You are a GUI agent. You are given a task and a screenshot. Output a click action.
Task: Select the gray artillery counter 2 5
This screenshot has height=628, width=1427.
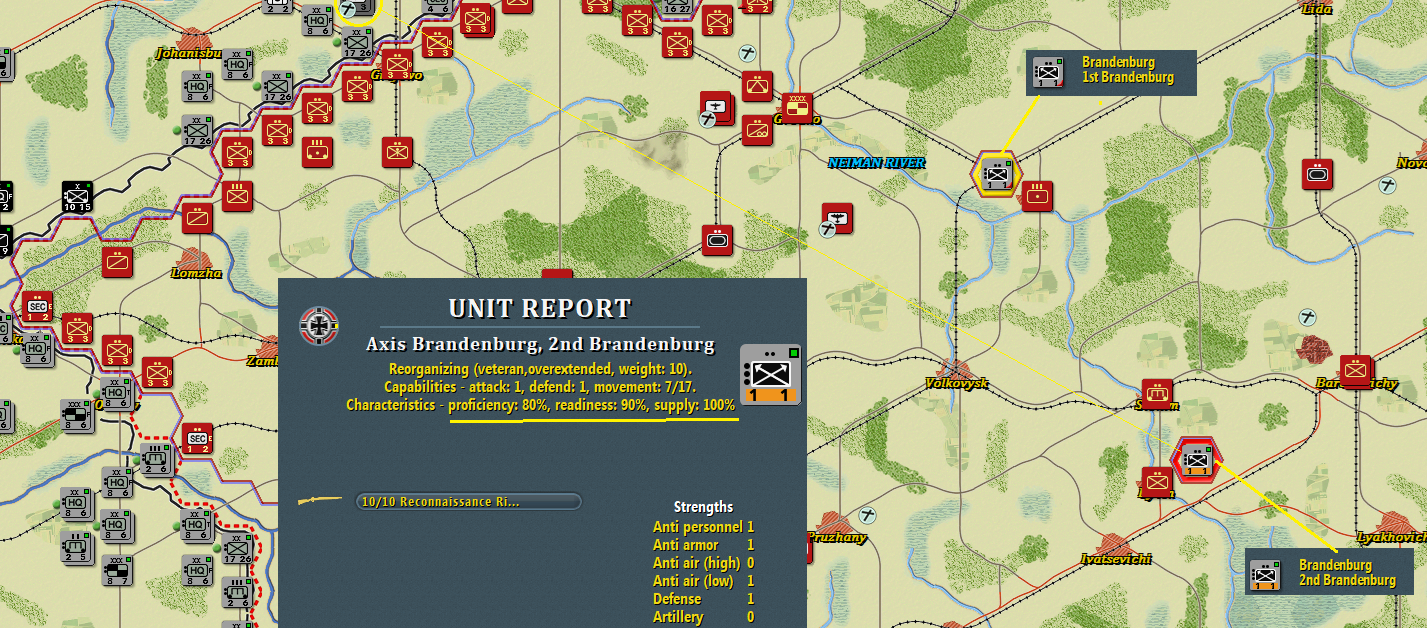(x=76, y=548)
